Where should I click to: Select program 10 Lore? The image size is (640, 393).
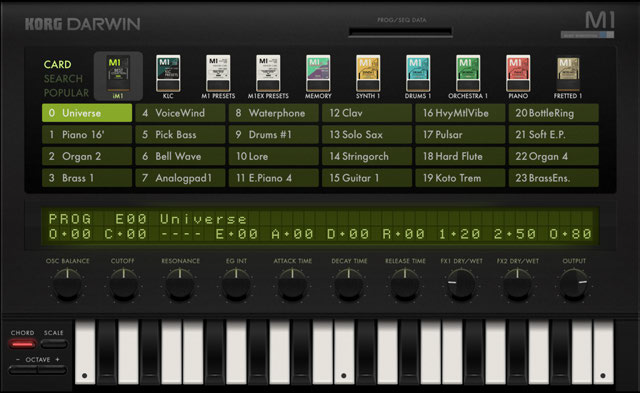point(273,156)
